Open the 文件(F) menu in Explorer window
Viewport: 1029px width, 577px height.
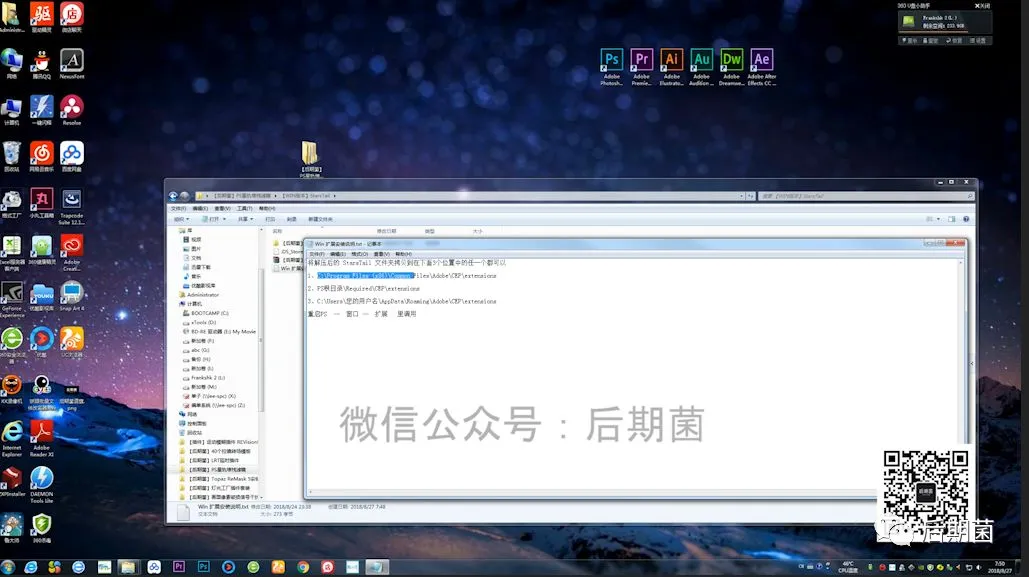coord(178,209)
